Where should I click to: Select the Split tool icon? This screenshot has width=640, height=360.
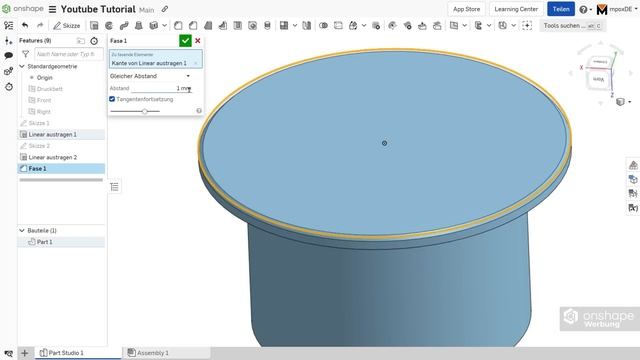pos(338,26)
